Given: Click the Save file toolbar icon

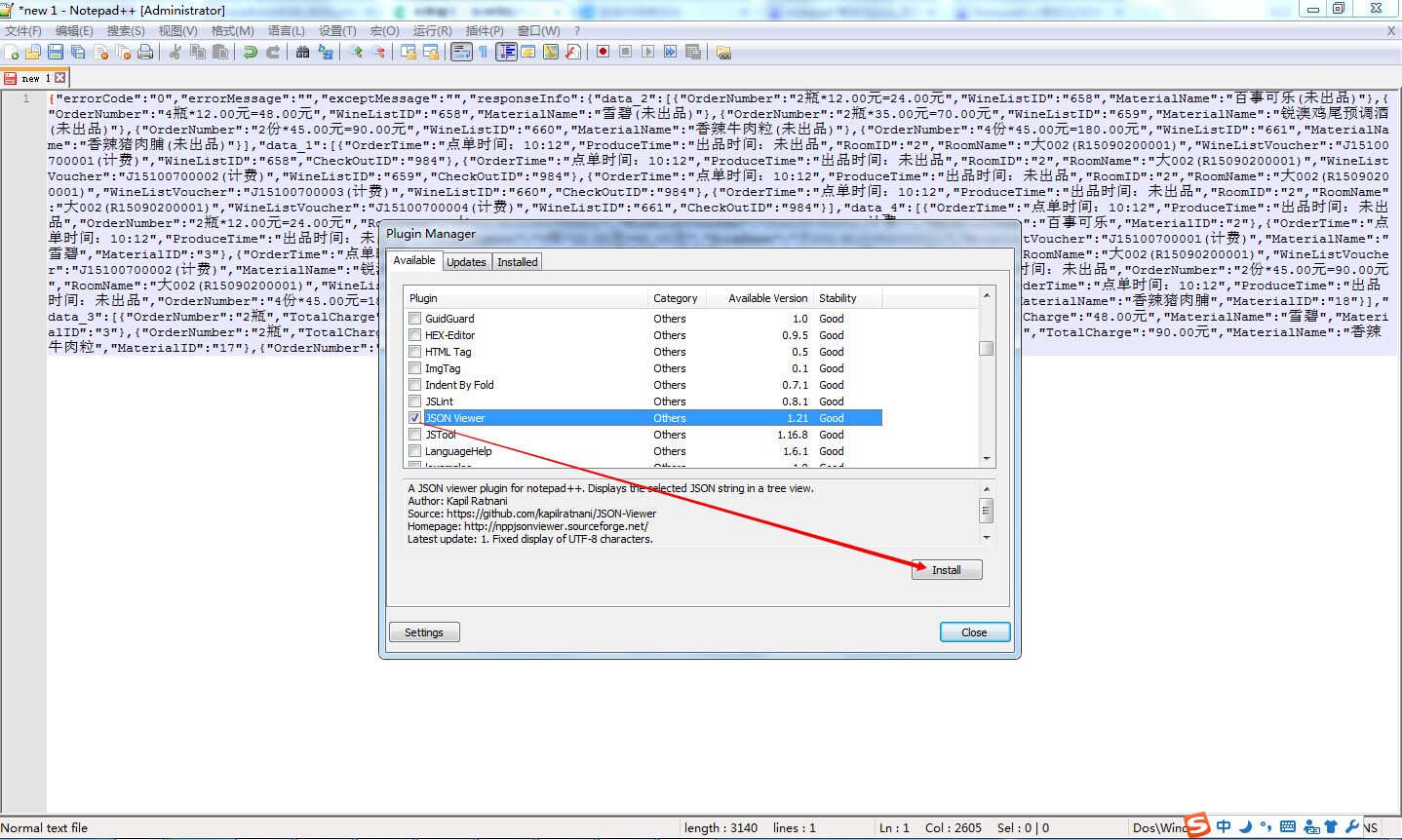Looking at the screenshot, I should click(x=56, y=52).
